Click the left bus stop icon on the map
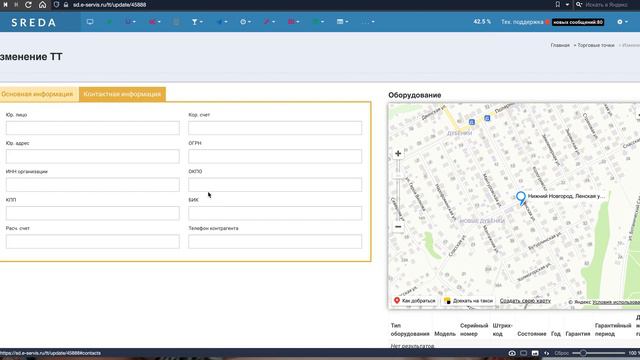 click(x=471, y=122)
